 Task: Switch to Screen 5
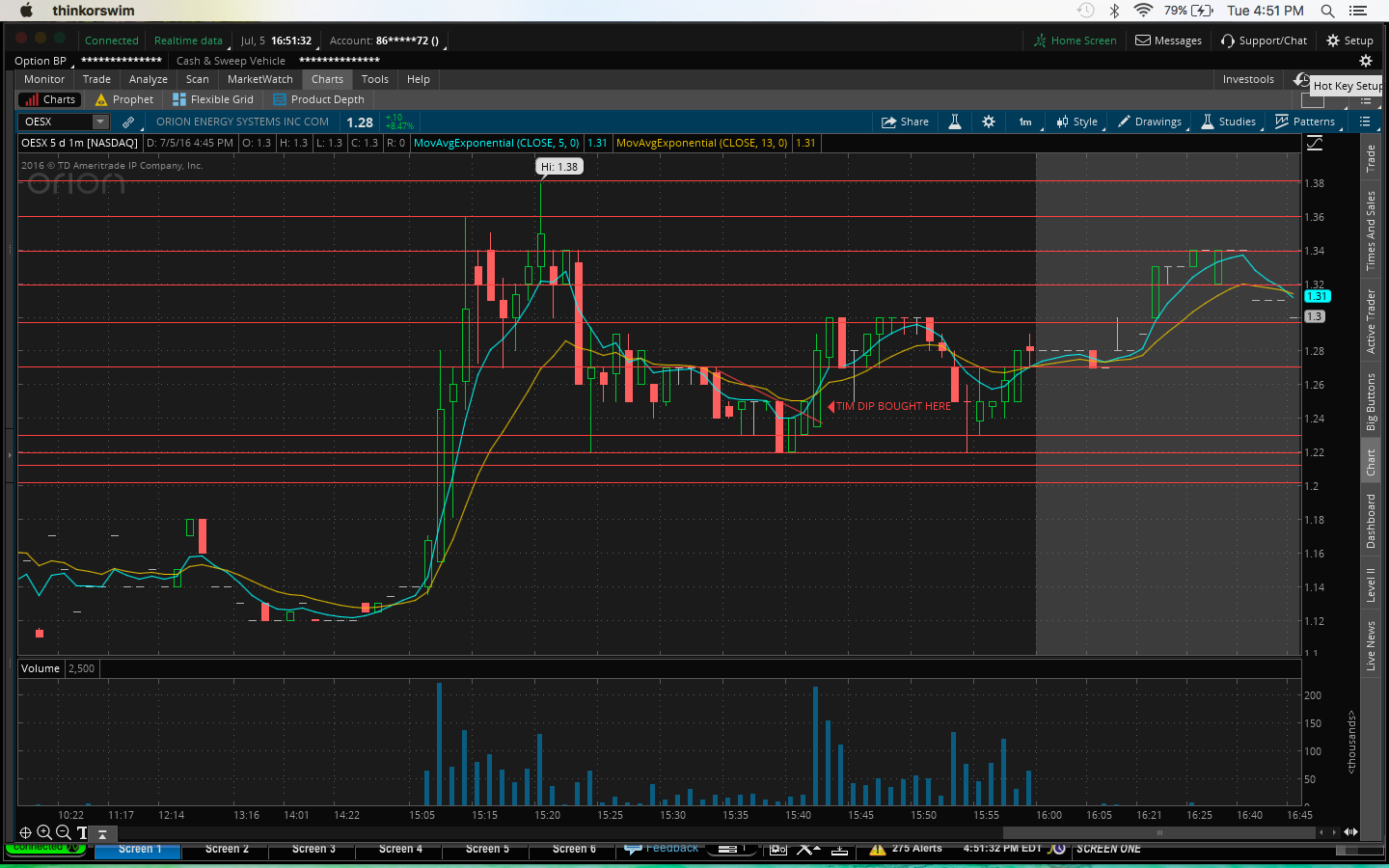pyautogui.click(x=487, y=849)
